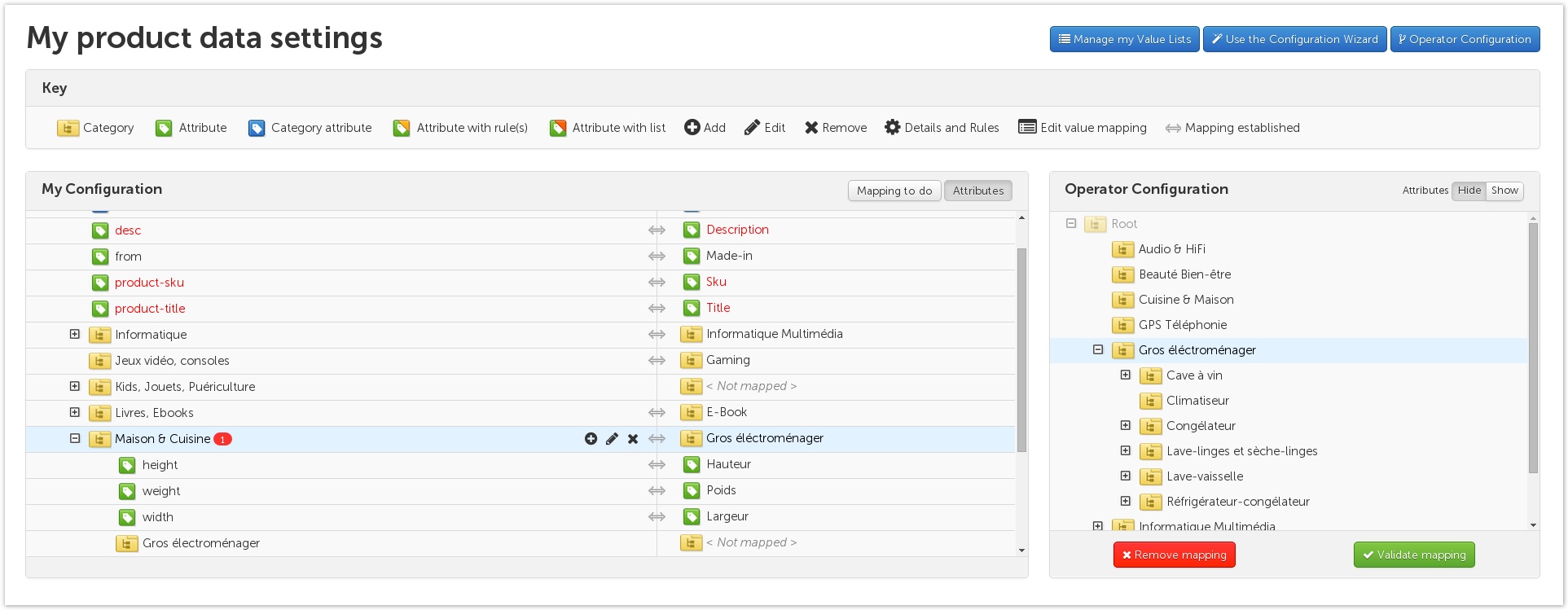Expand the Informatique category node
1568x610 pixels.
pyautogui.click(x=75, y=334)
